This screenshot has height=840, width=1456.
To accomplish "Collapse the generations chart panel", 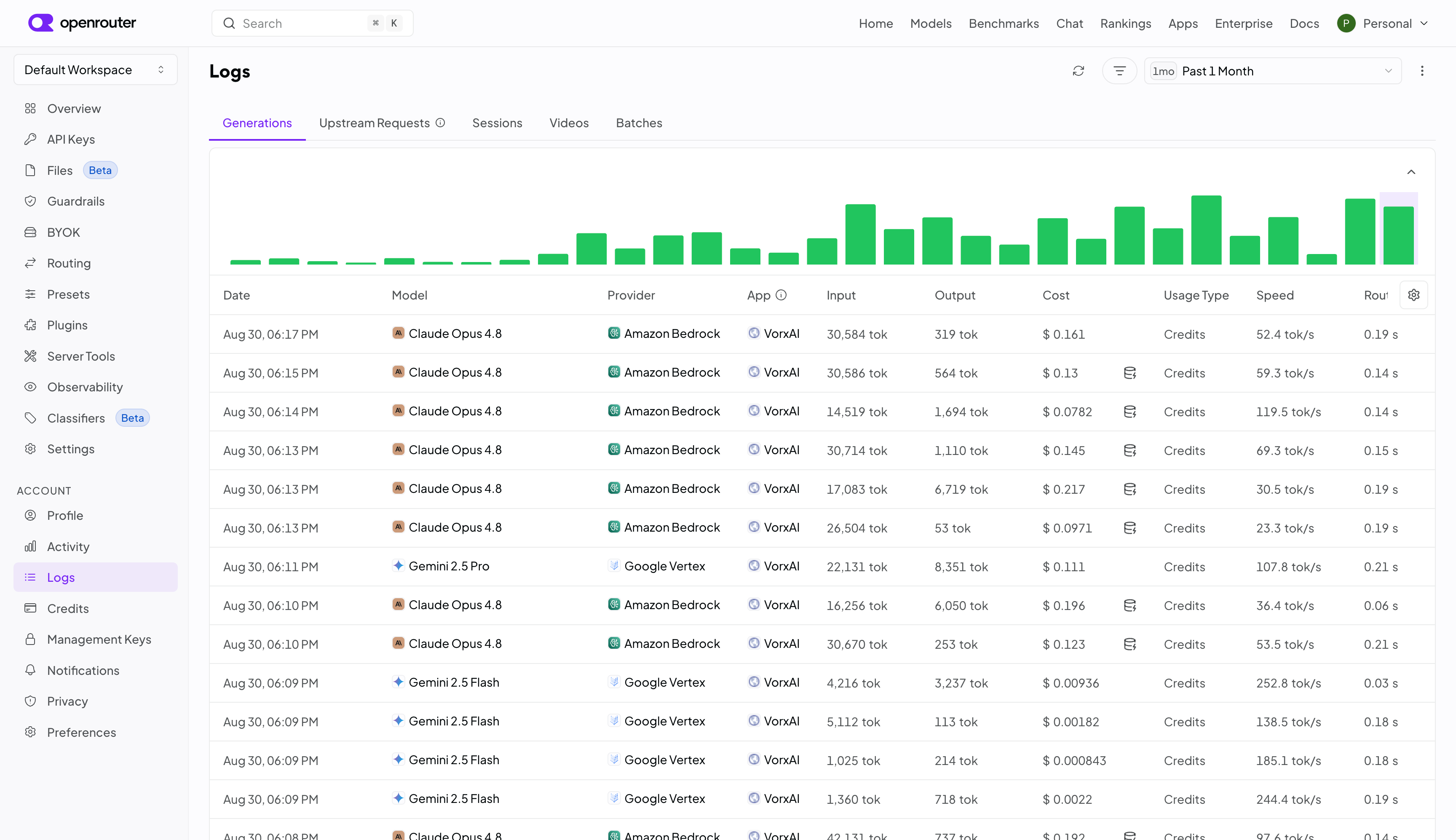I will tap(1411, 172).
